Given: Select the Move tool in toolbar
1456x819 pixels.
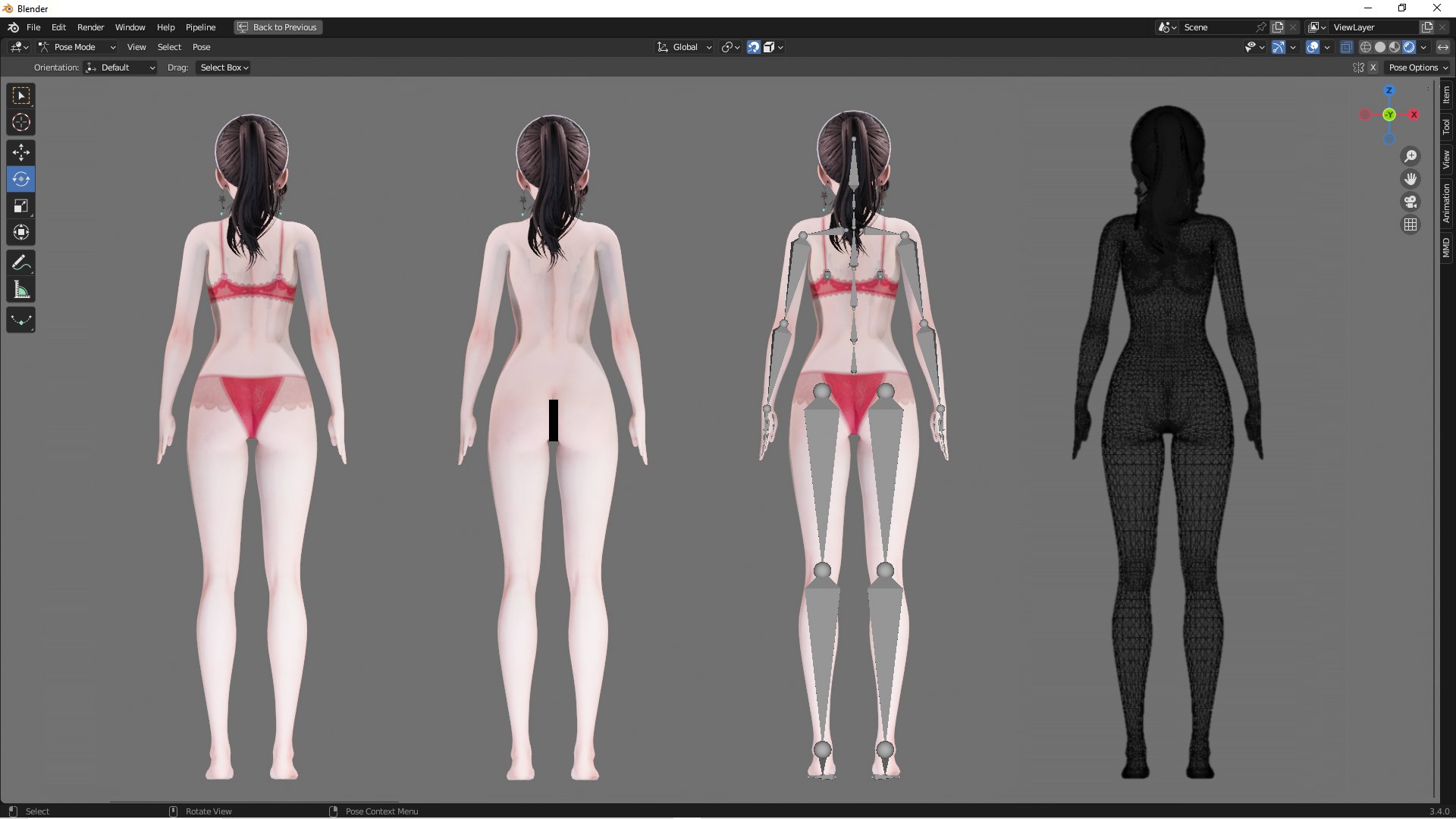Looking at the screenshot, I should point(21,152).
